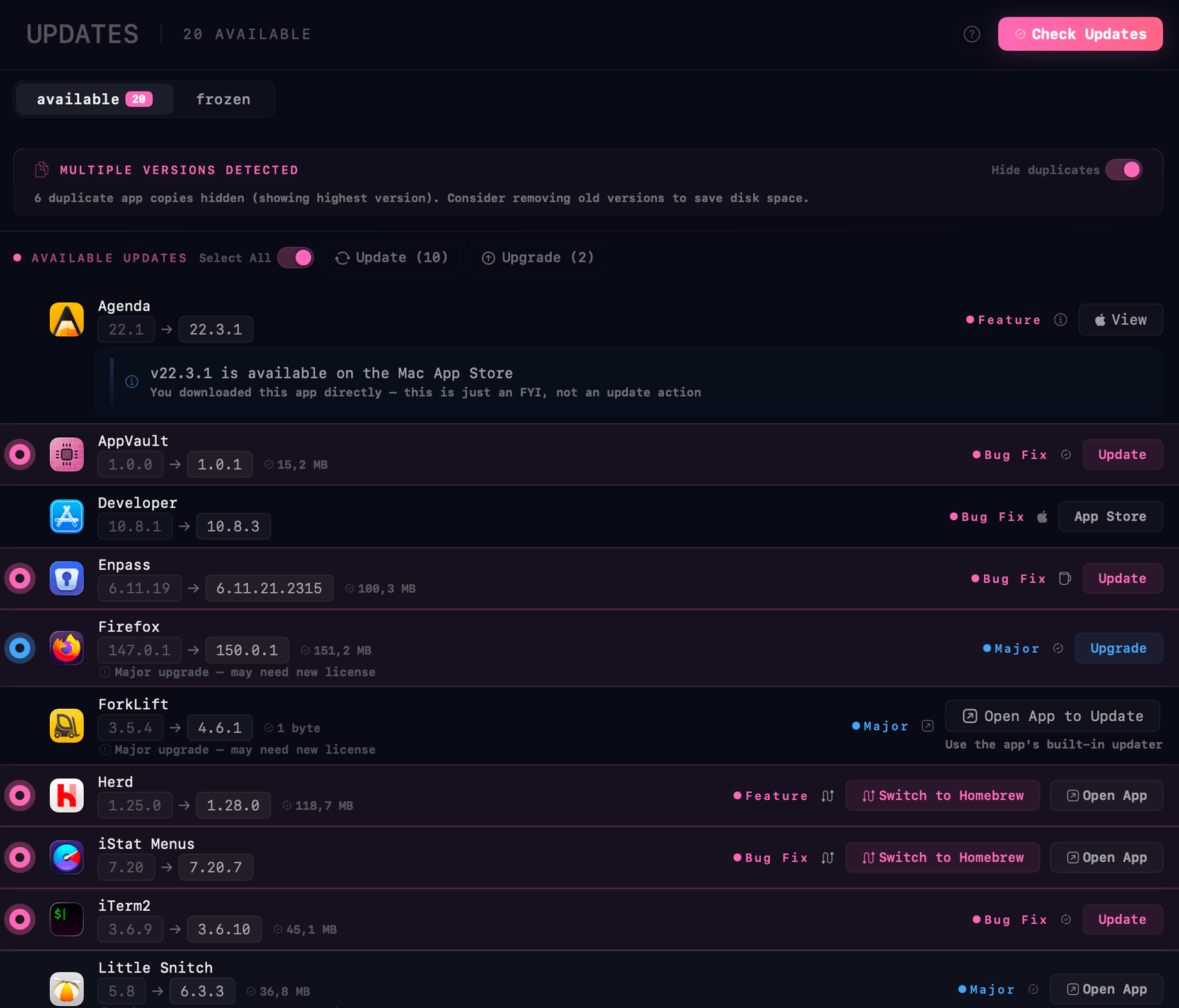
Task: Toggle the Hide duplicates switch
Action: [1124, 169]
